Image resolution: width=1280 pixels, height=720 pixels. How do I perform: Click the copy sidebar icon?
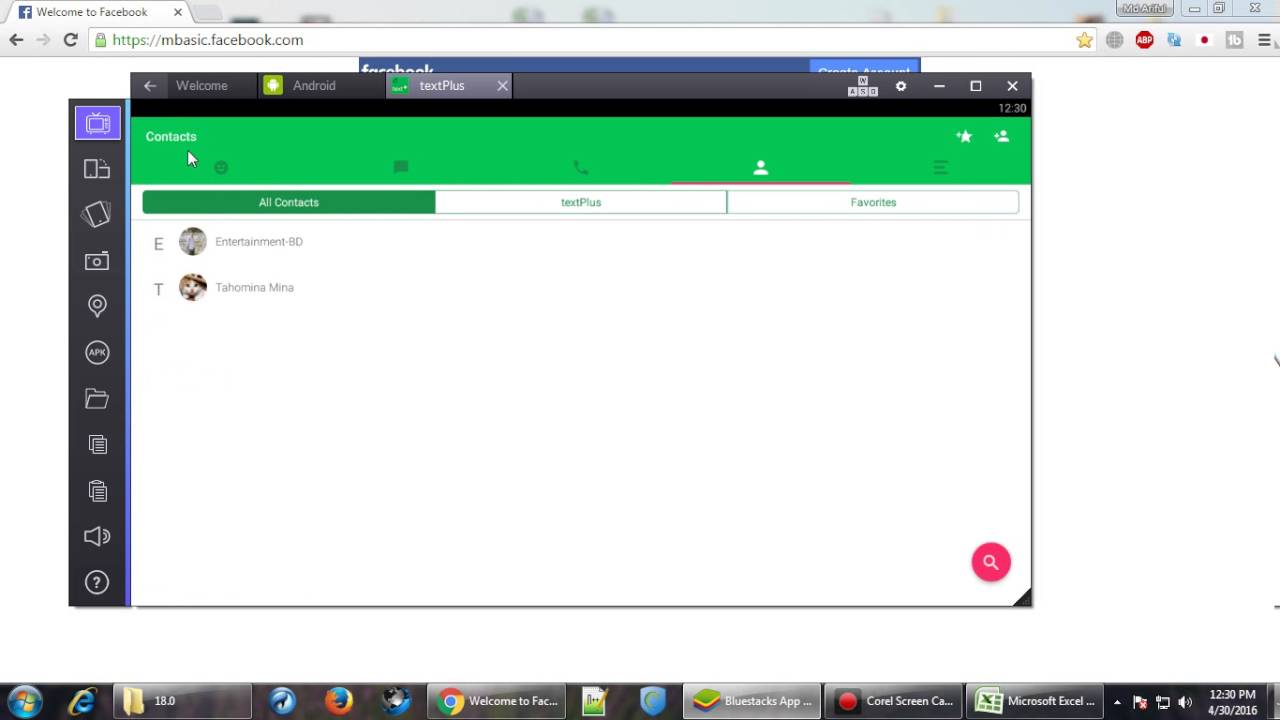click(97, 445)
